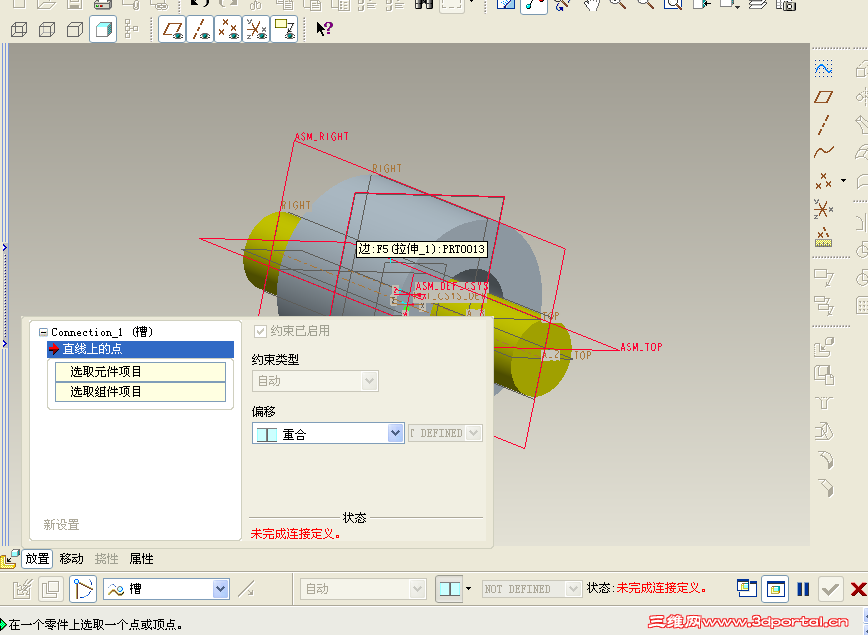Click the '选取元件项目' collector field
The width and height of the screenshot is (868, 635).
tap(141, 371)
